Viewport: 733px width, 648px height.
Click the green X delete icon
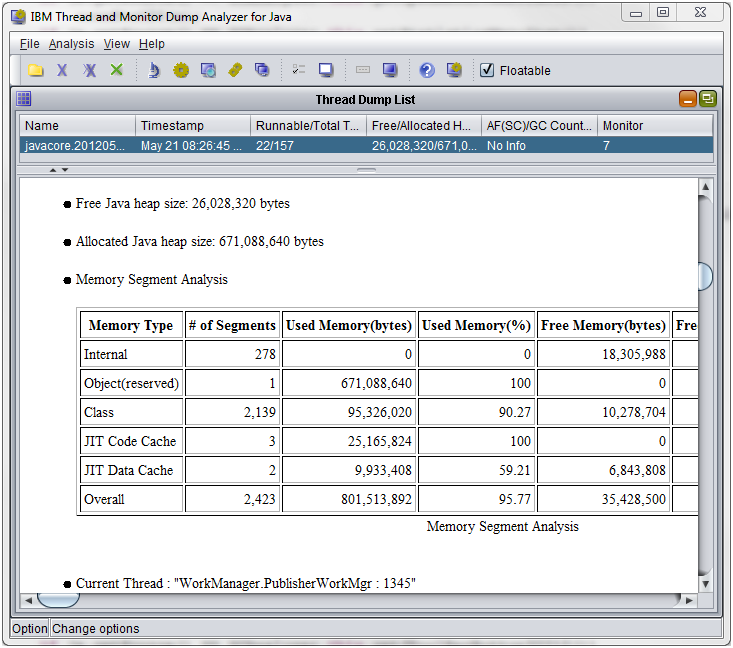(117, 70)
